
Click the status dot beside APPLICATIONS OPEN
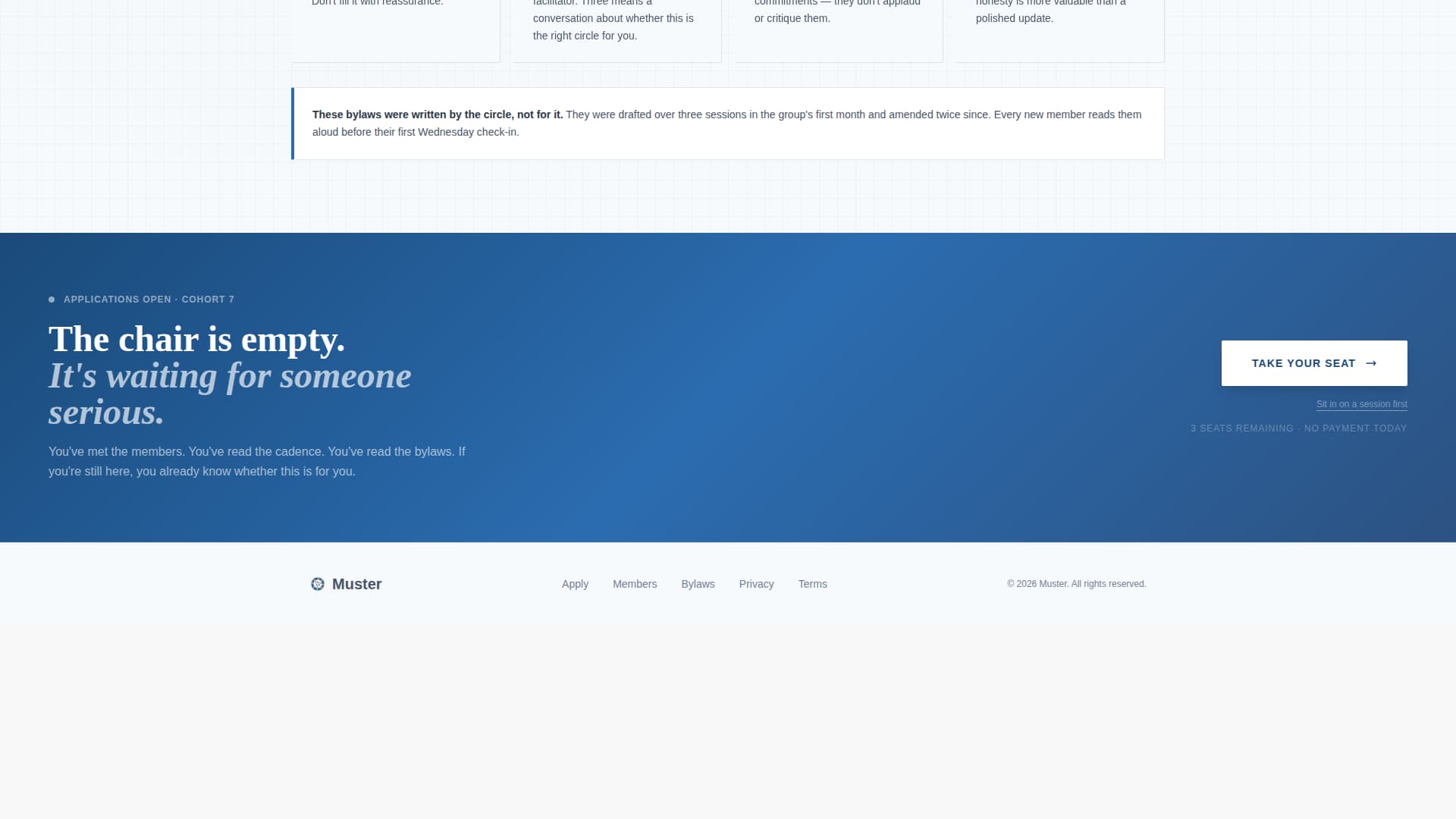[52, 299]
